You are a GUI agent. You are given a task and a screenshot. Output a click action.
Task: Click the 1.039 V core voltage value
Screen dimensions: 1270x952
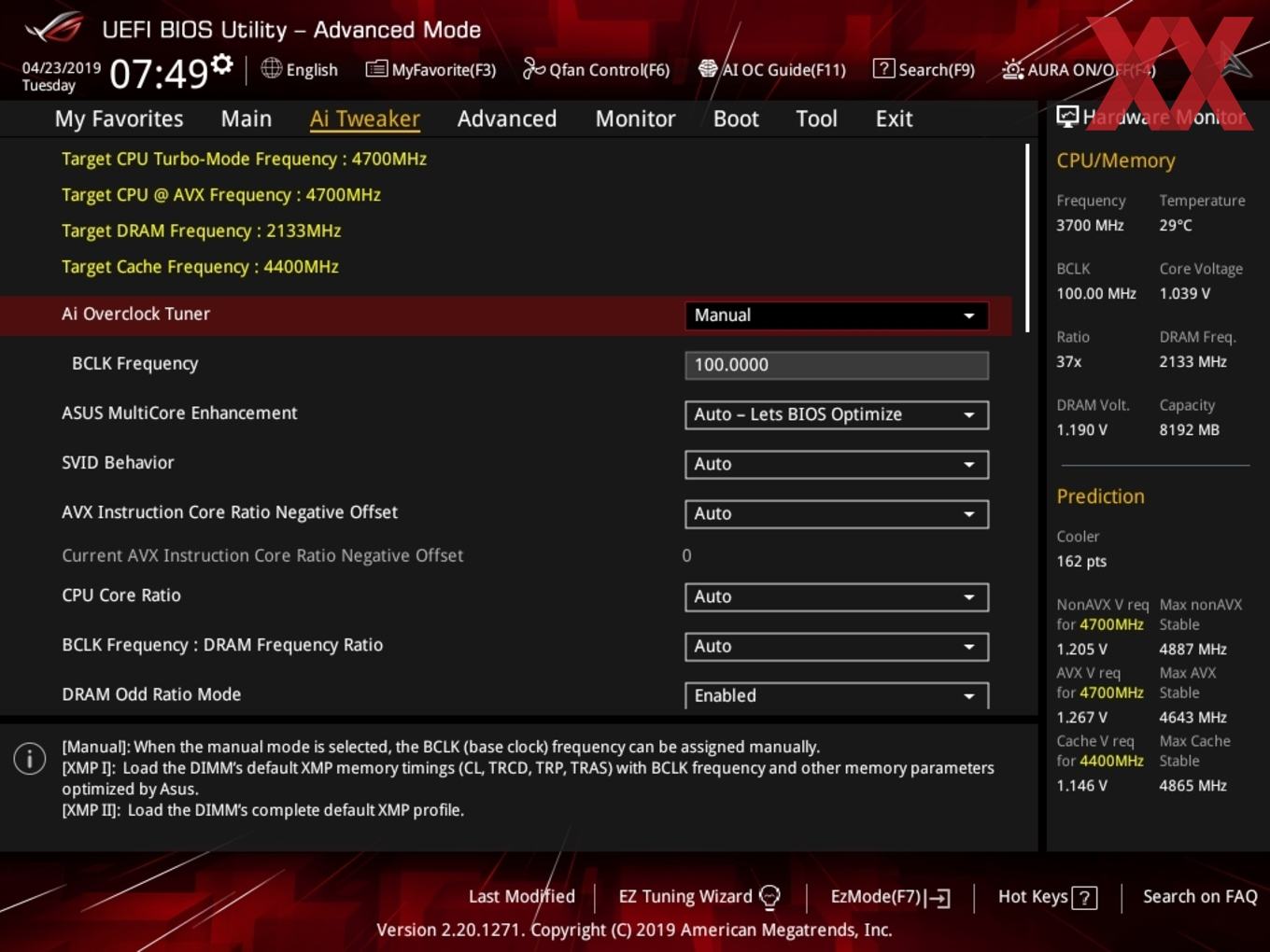tap(1184, 293)
